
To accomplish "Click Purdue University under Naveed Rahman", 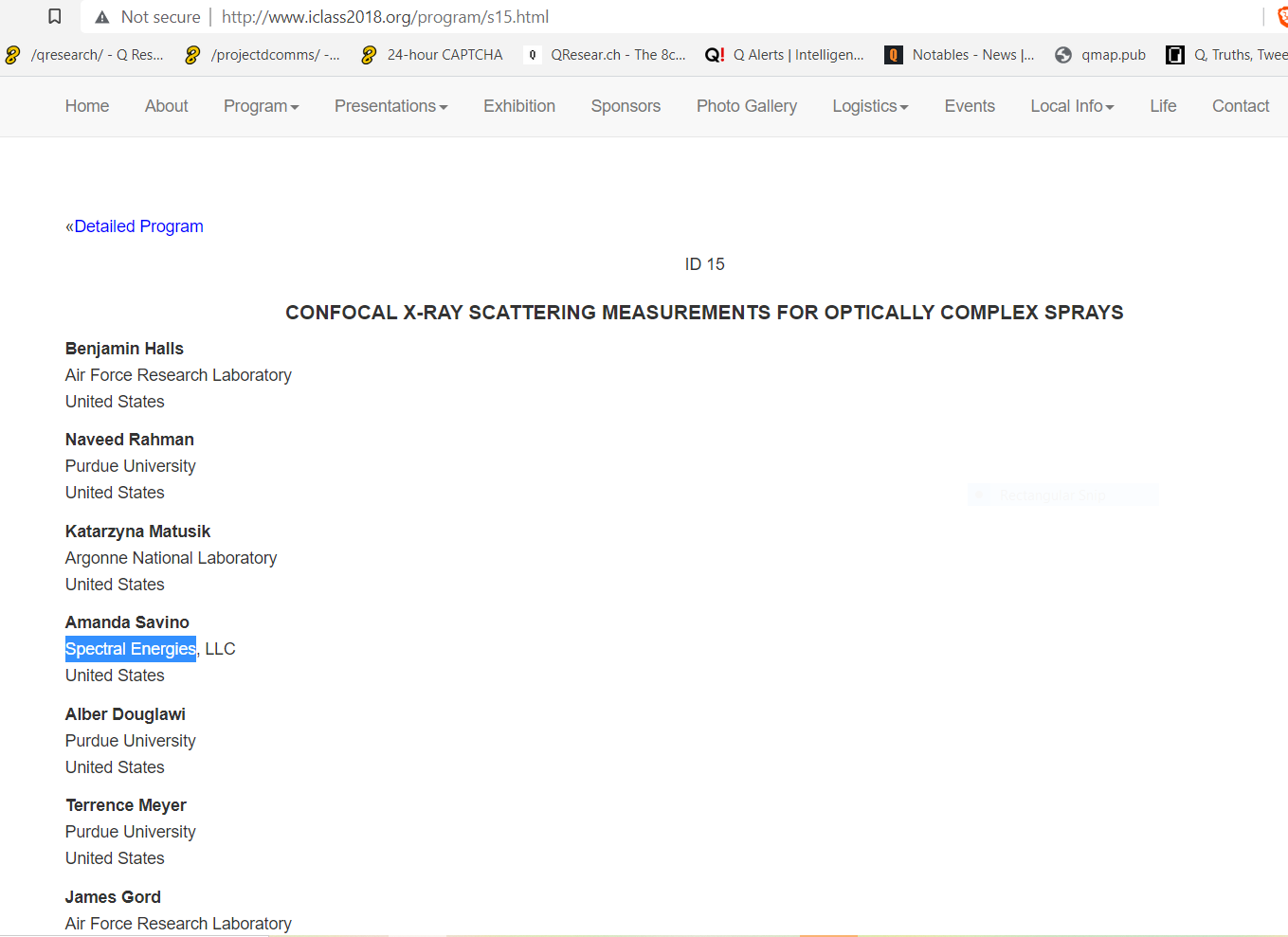I will 131,466.
